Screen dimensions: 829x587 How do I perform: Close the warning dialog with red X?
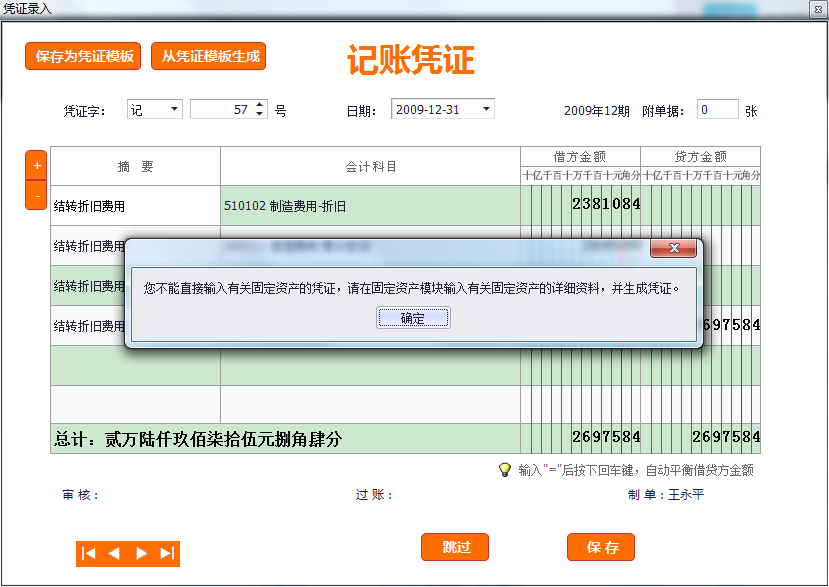(673, 248)
